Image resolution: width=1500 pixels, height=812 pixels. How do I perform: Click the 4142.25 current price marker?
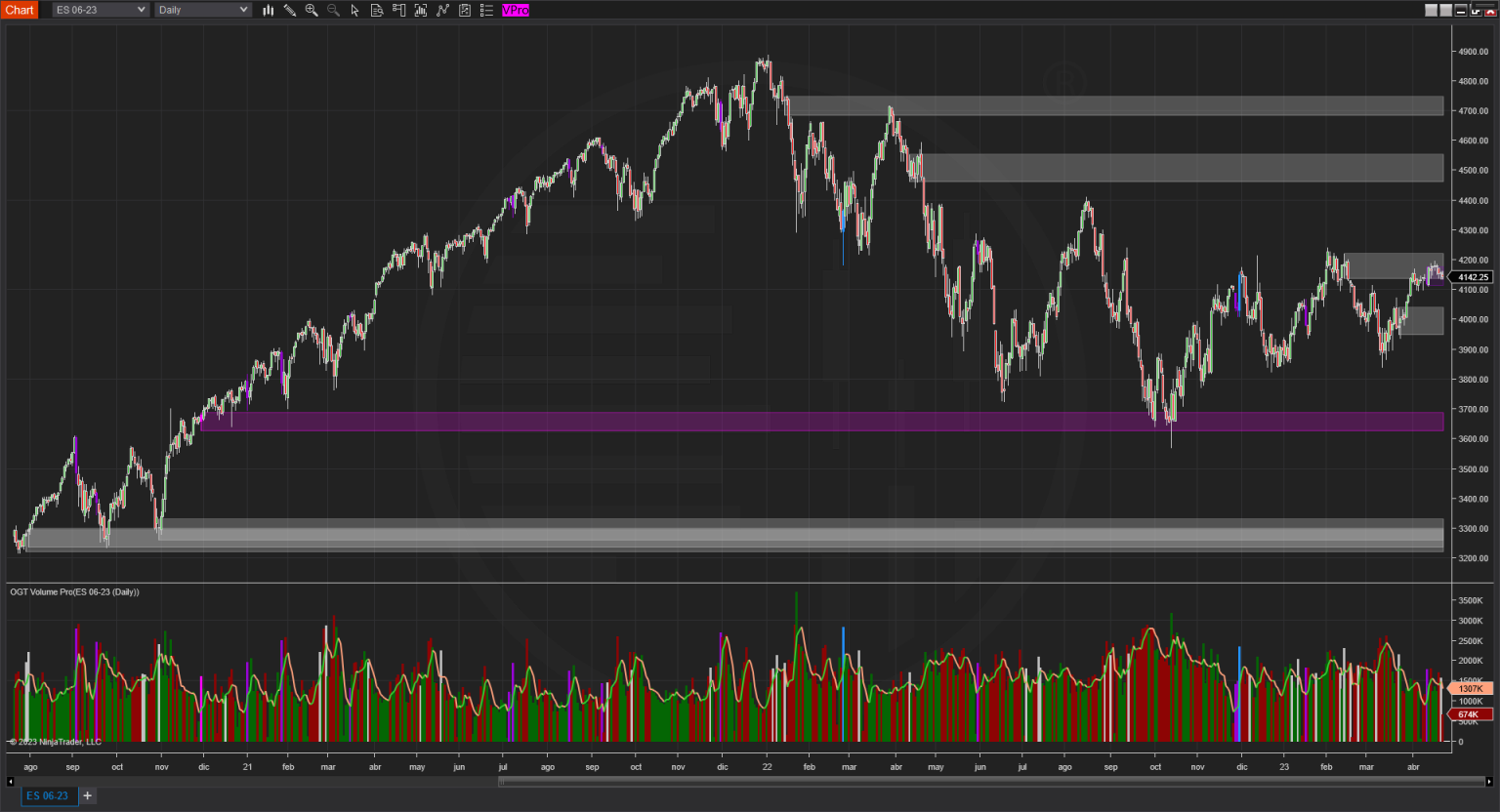click(1473, 277)
